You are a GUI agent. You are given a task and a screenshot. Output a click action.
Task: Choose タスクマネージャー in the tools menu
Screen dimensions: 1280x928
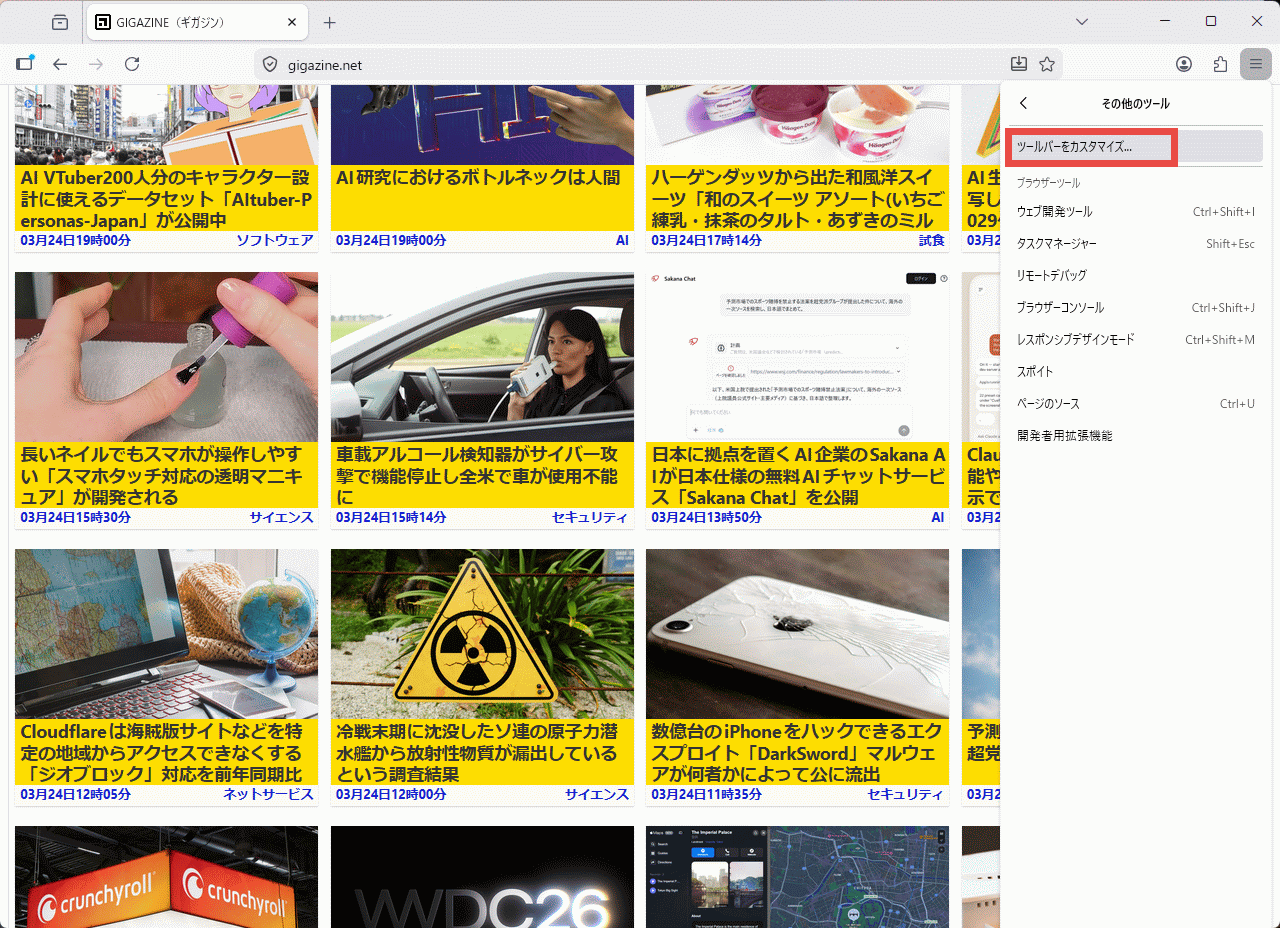[1056, 244]
